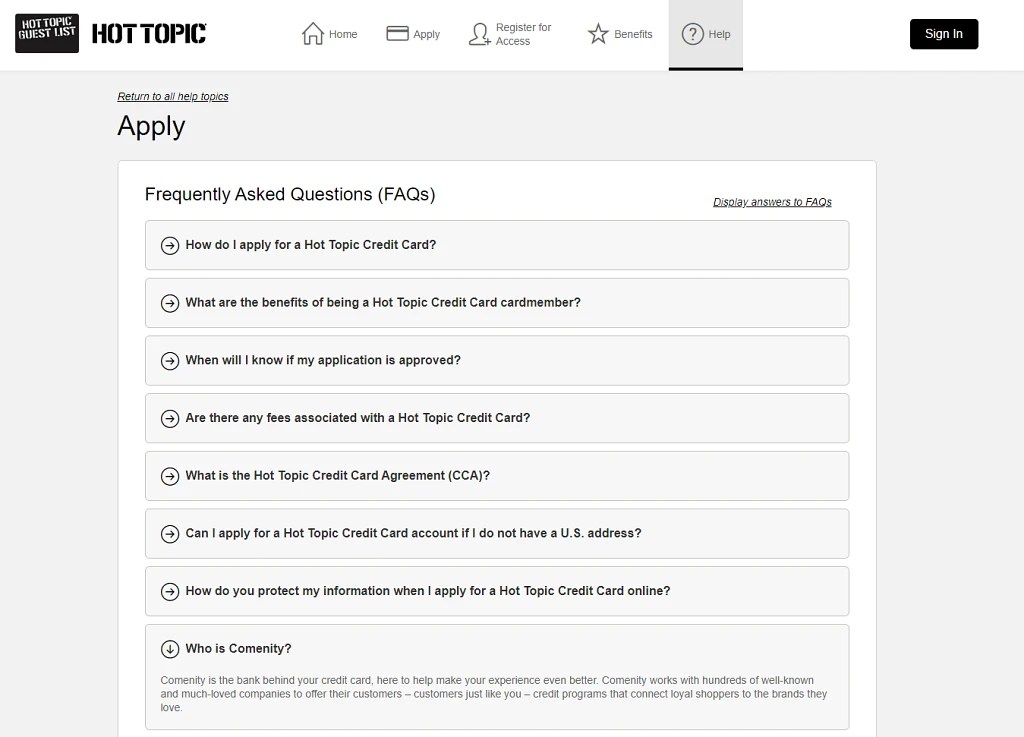Expand the no U.S. address question
Screen dimensions: 1024x737
[x=497, y=533]
